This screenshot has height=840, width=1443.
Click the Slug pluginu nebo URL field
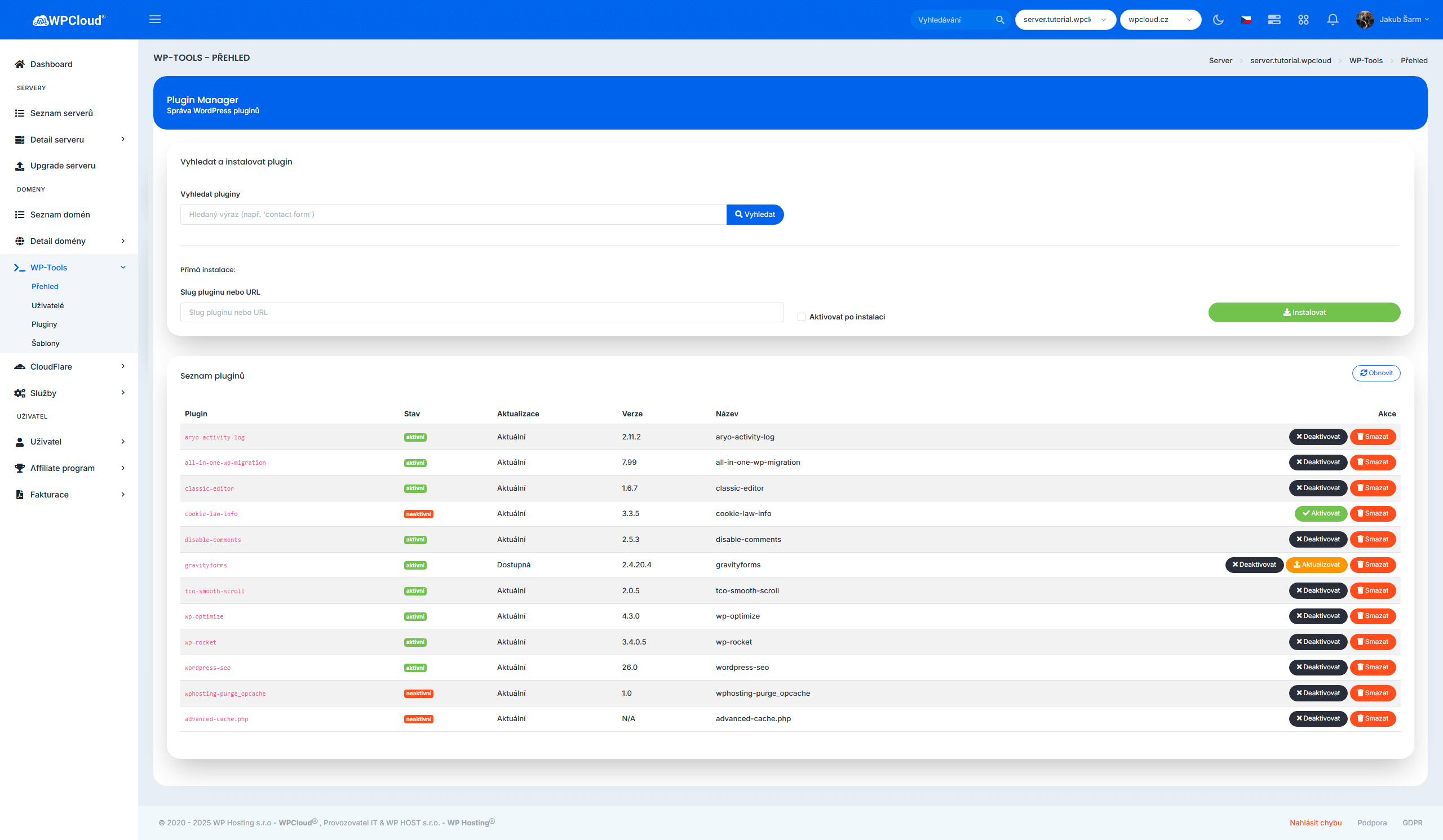481,313
